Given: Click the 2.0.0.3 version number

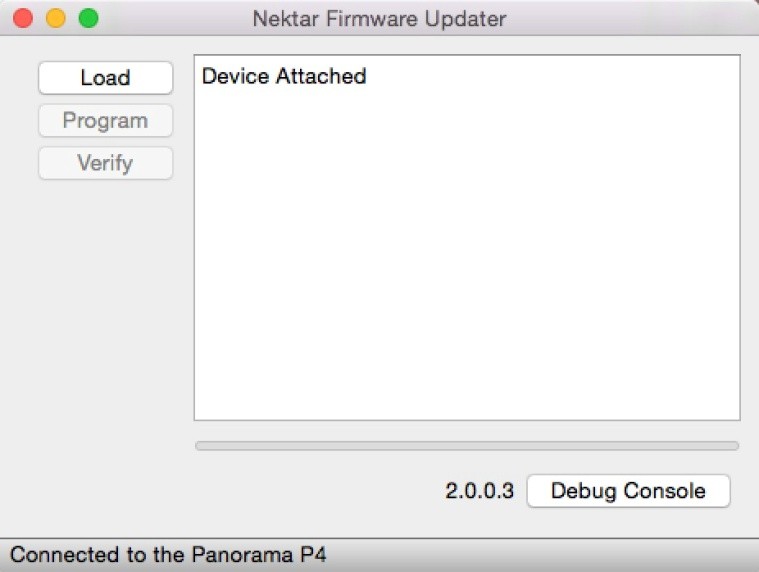Looking at the screenshot, I should tap(479, 491).
